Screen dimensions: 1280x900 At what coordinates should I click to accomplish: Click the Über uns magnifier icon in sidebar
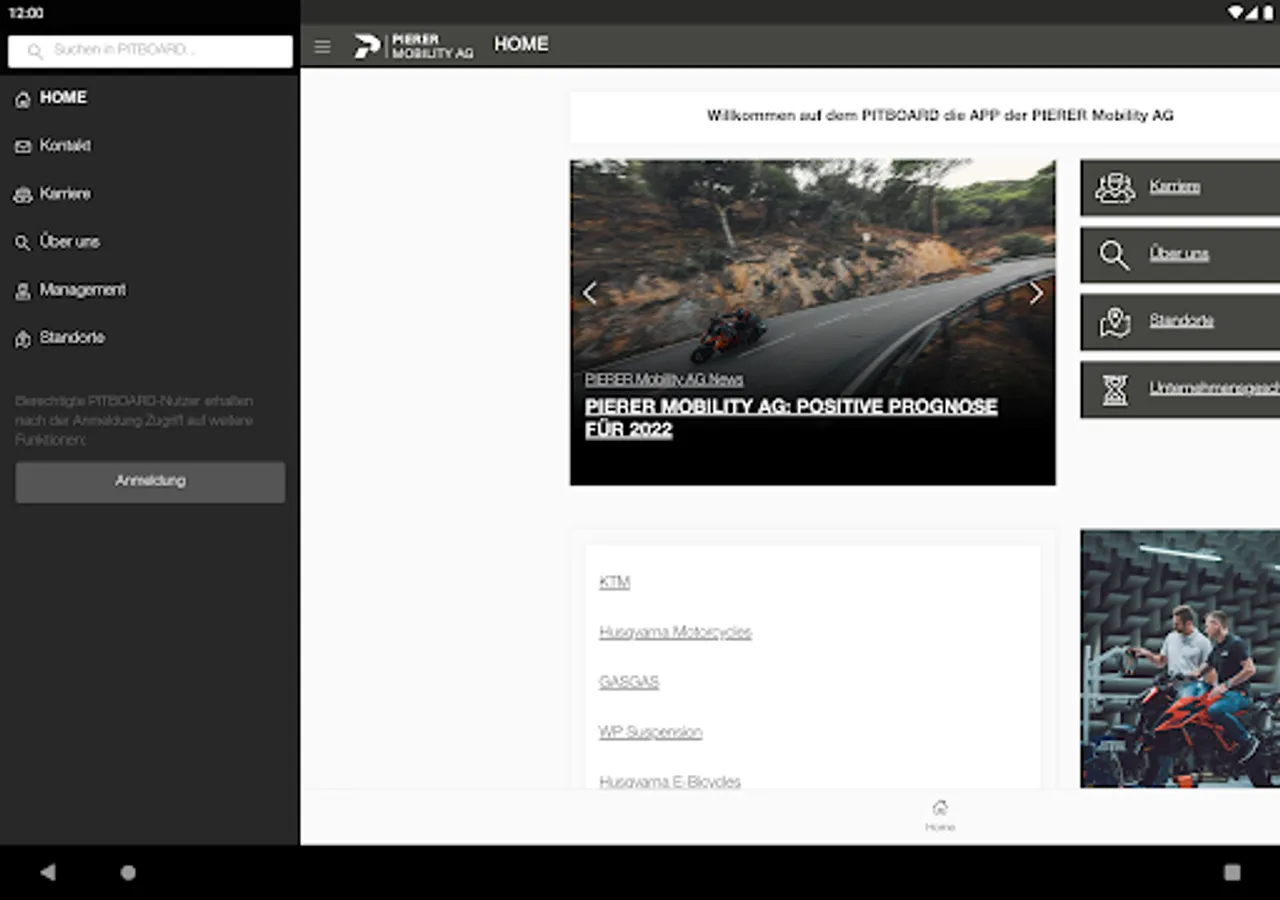click(x=23, y=243)
